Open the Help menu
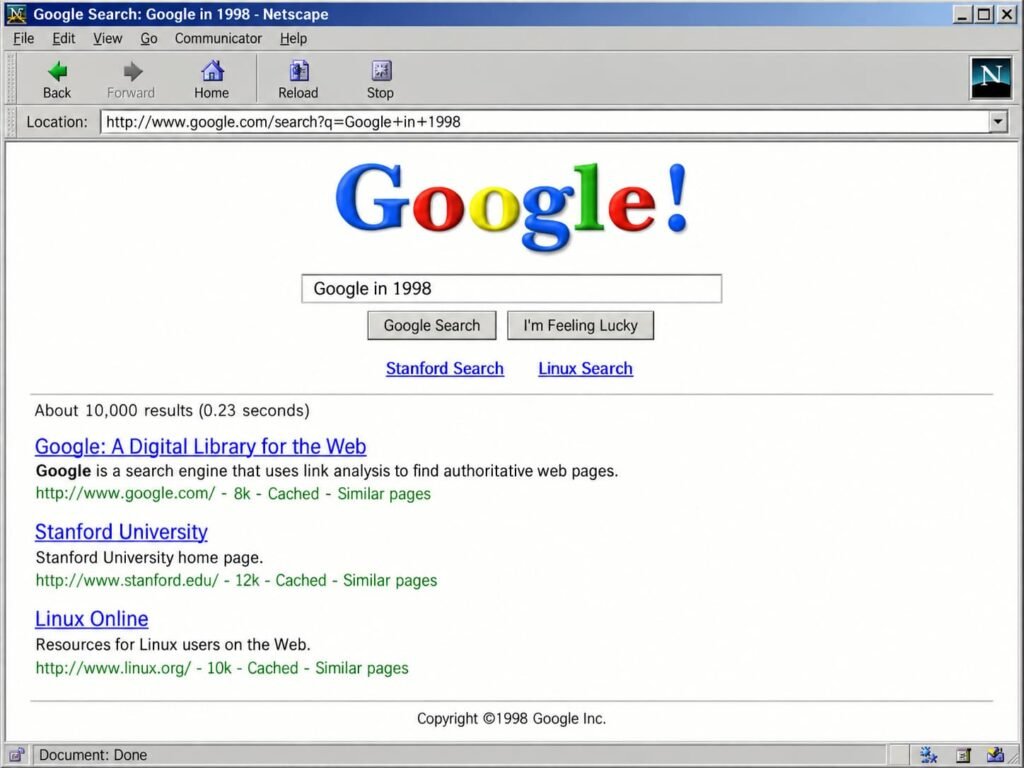The height and width of the screenshot is (768, 1024). [x=293, y=39]
